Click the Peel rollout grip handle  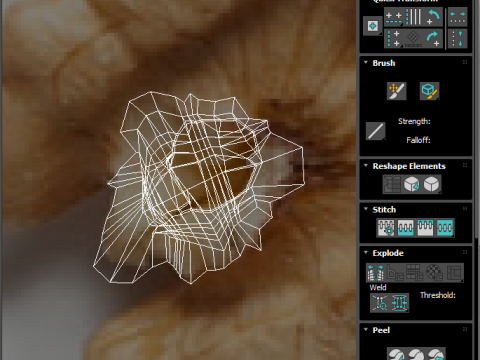point(465,329)
